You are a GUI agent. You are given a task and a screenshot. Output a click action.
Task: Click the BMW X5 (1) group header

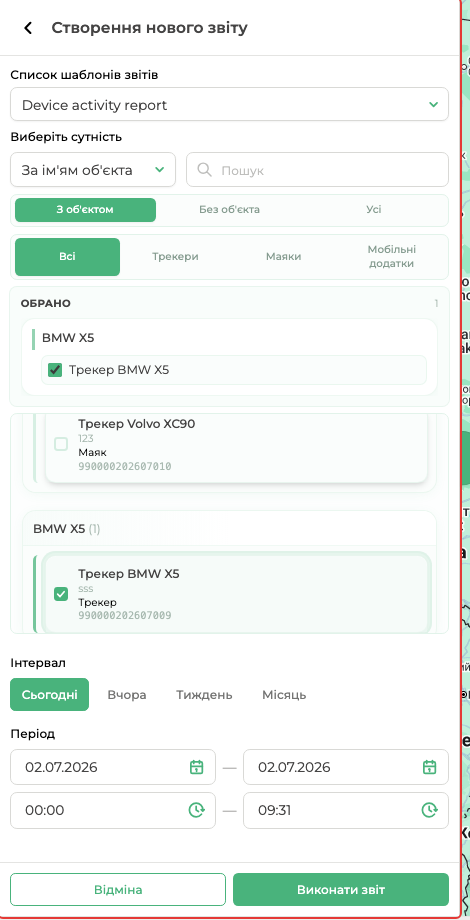[229, 529]
